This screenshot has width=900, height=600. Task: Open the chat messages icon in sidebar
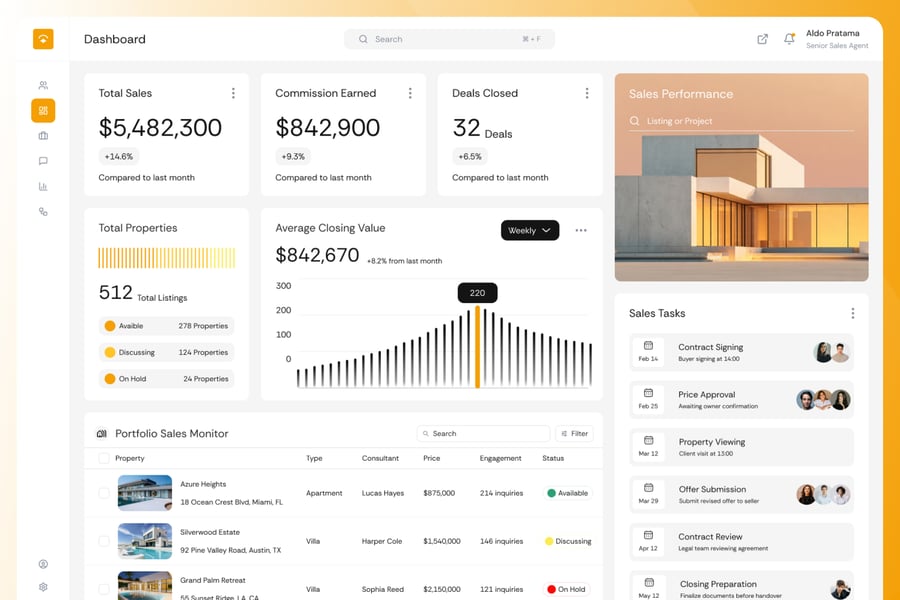(43, 161)
